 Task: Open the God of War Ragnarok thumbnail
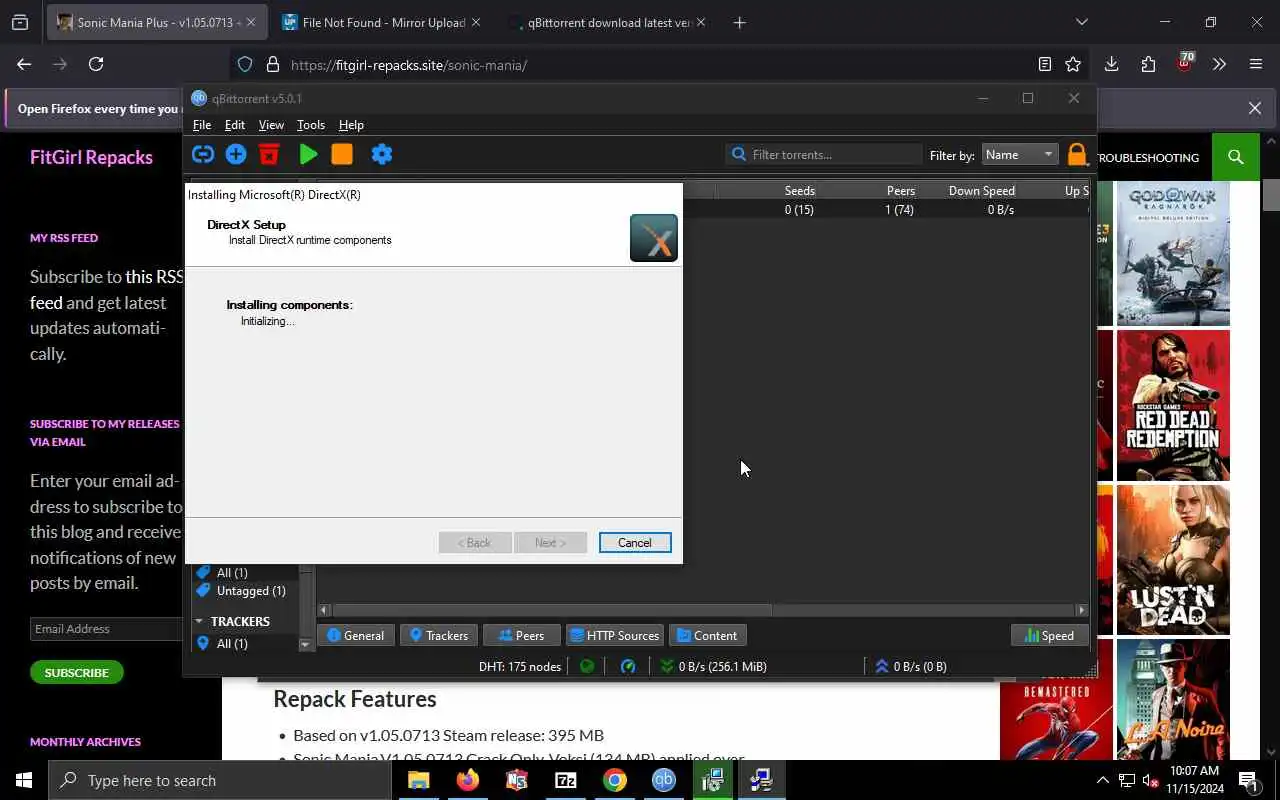tap(1173, 253)
